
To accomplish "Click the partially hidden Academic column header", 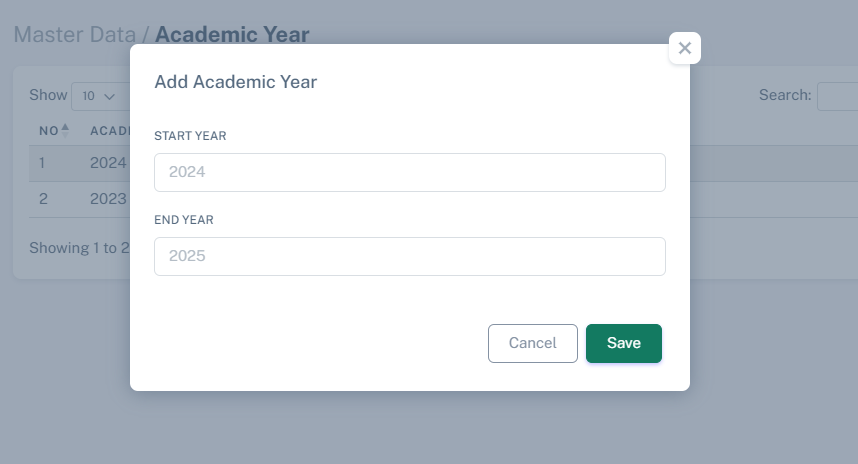I will tap(109, 131).
